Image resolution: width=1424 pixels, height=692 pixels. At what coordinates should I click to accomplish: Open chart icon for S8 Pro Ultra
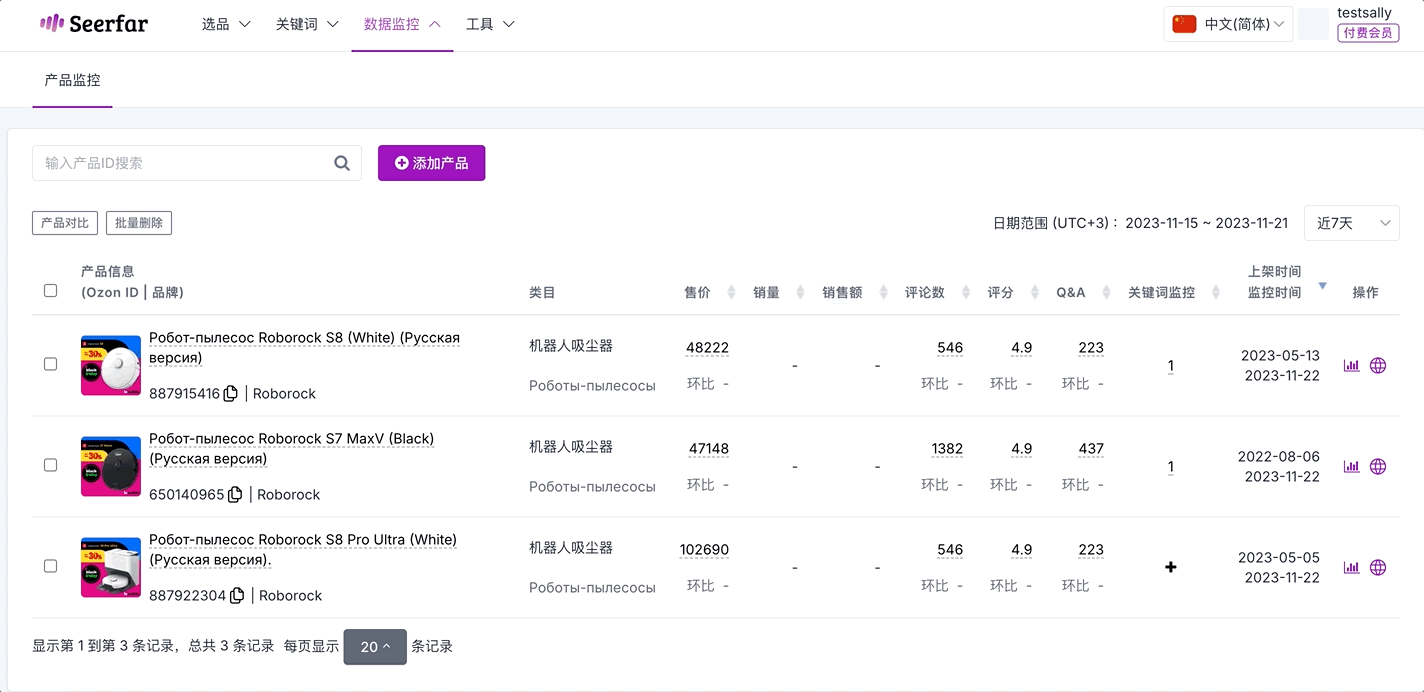(x=1352, y=567)
